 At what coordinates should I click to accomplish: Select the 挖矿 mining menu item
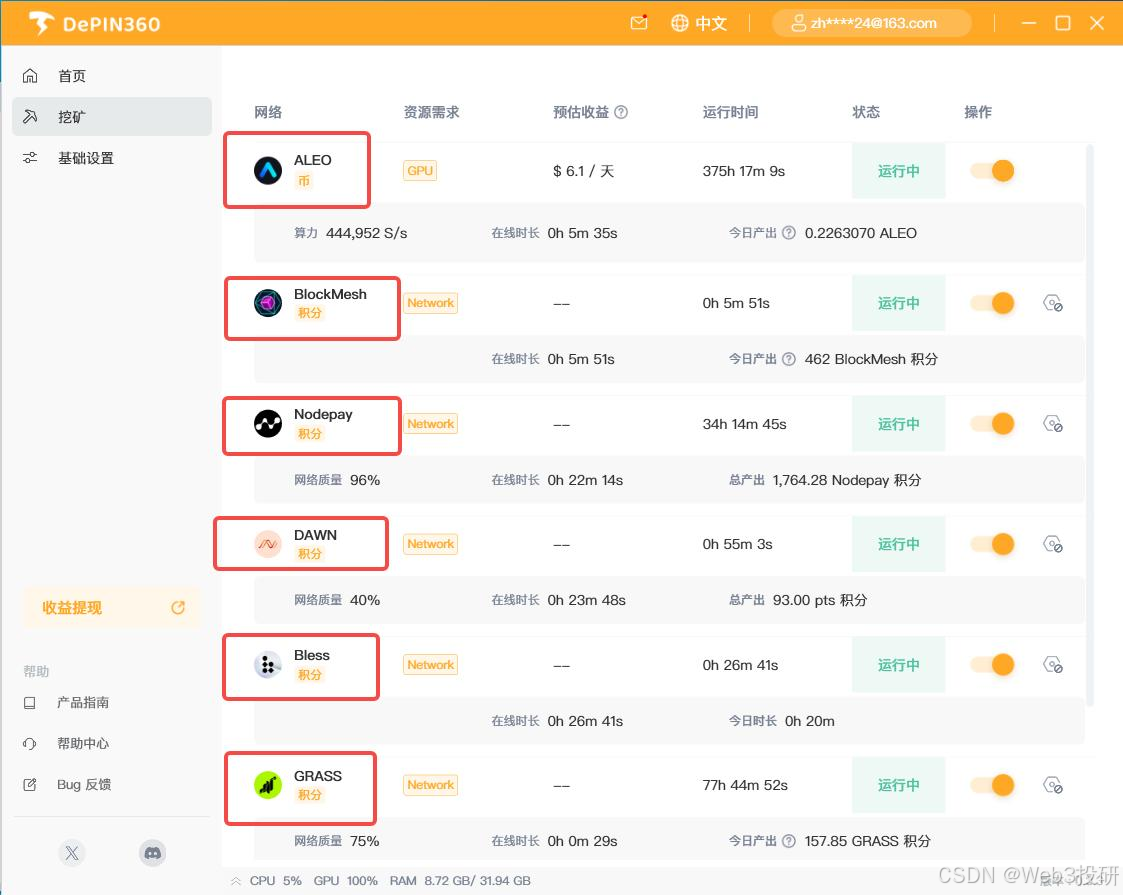pyautogui.click(x=112, y=117)
